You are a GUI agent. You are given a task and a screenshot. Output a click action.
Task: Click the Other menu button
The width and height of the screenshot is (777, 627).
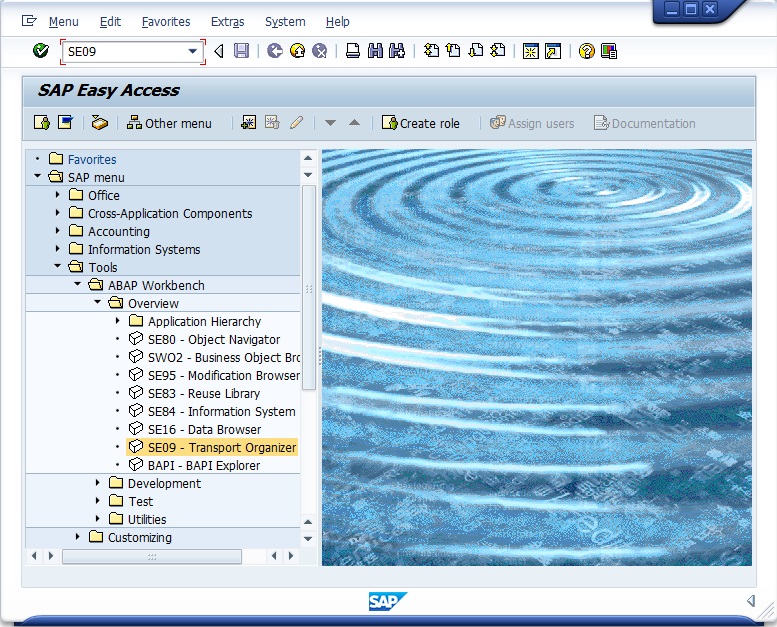169,123
